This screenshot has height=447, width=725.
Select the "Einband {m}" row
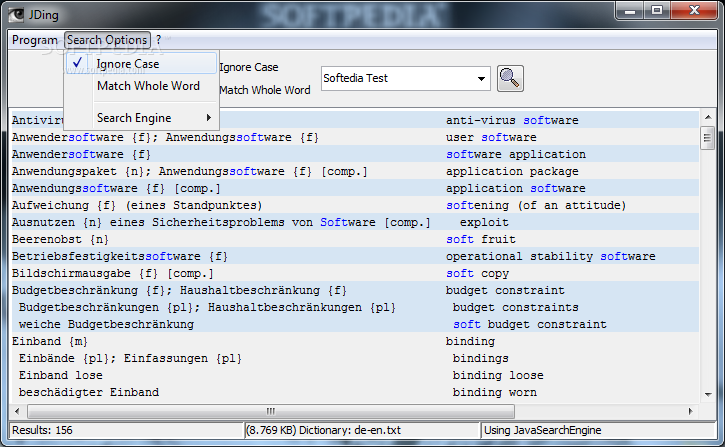pos(50,342)
